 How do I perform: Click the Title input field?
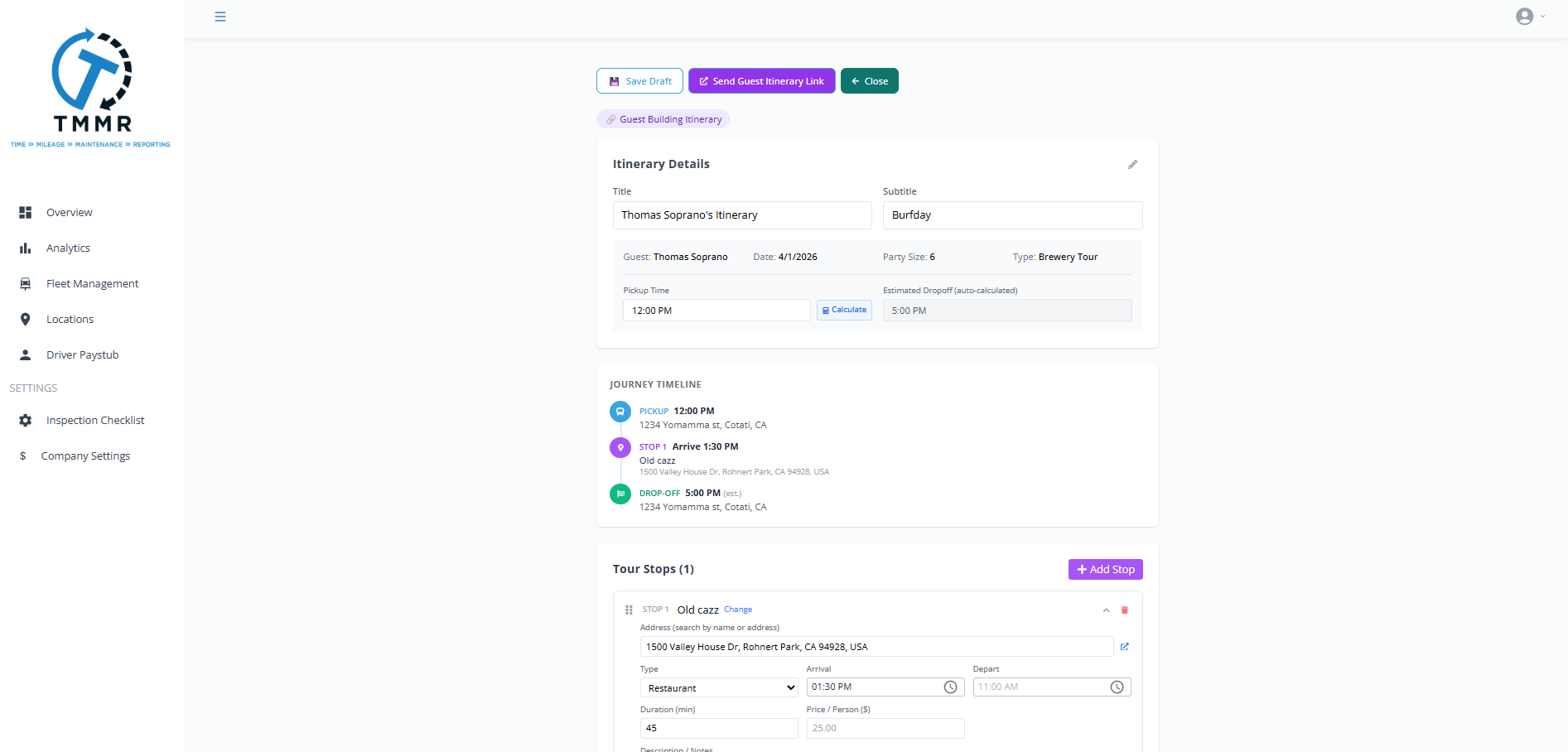click(742, 215)
